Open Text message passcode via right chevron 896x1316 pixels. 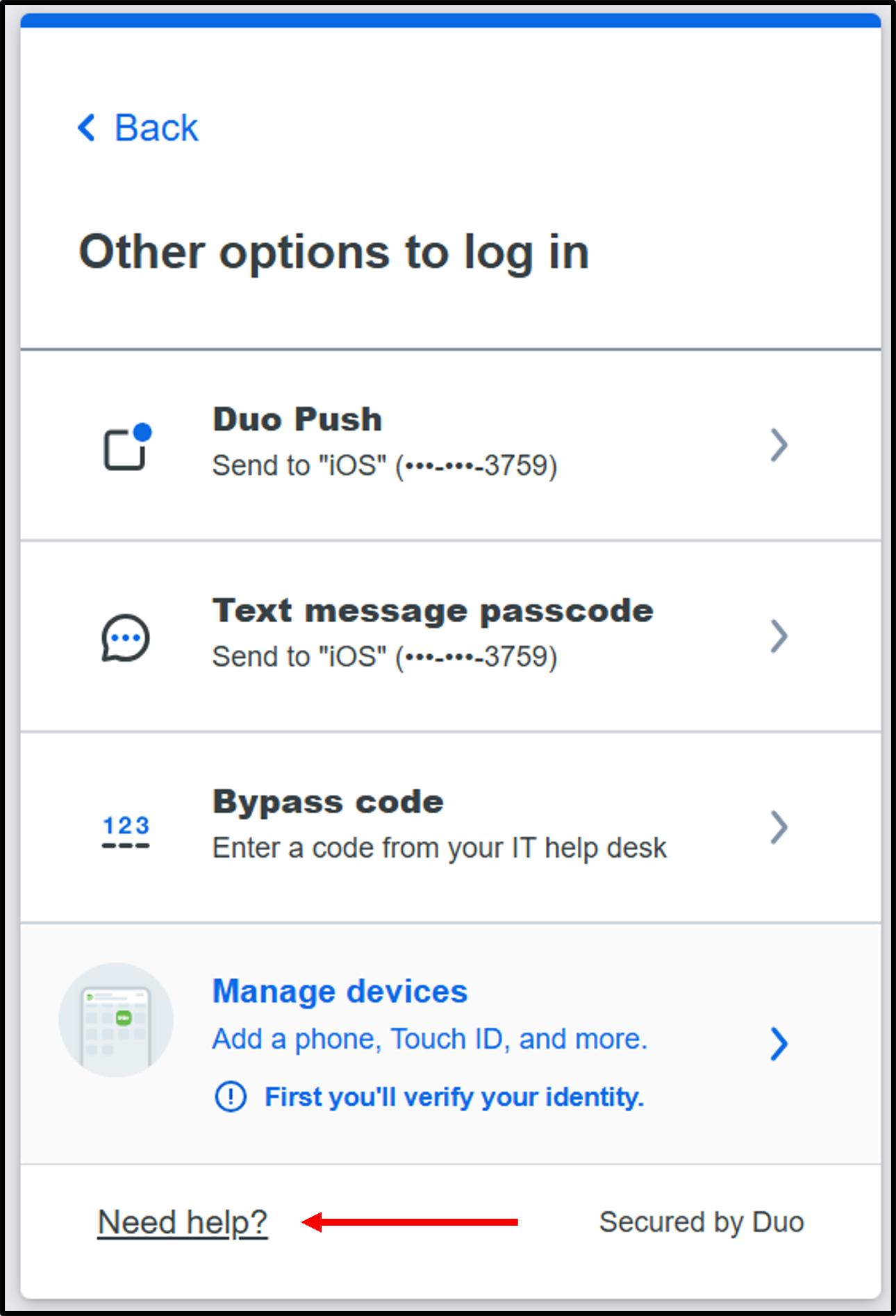(x=779, y=636)
